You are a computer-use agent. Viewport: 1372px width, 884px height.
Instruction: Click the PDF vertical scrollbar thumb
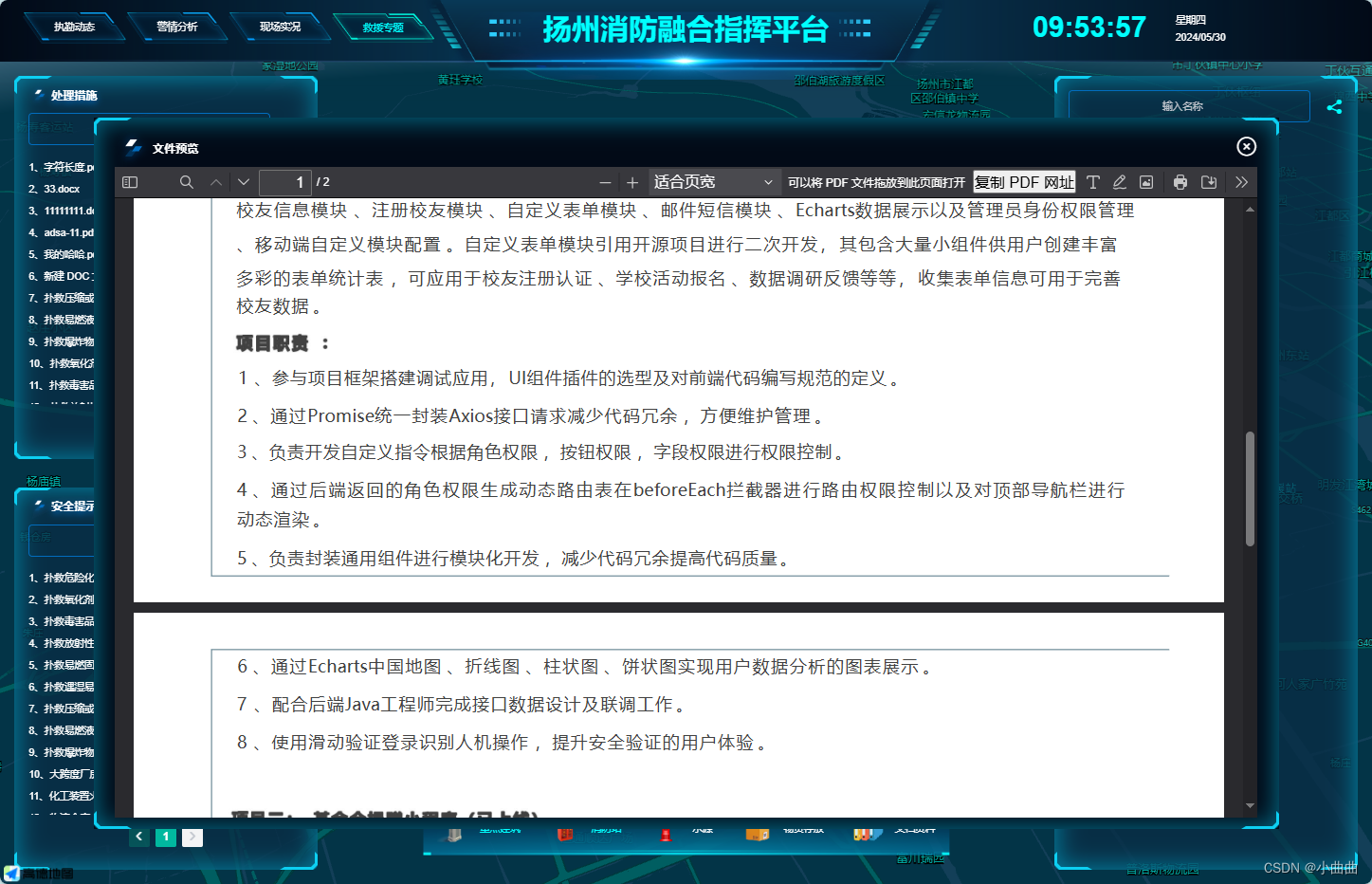pos(1250,488)
